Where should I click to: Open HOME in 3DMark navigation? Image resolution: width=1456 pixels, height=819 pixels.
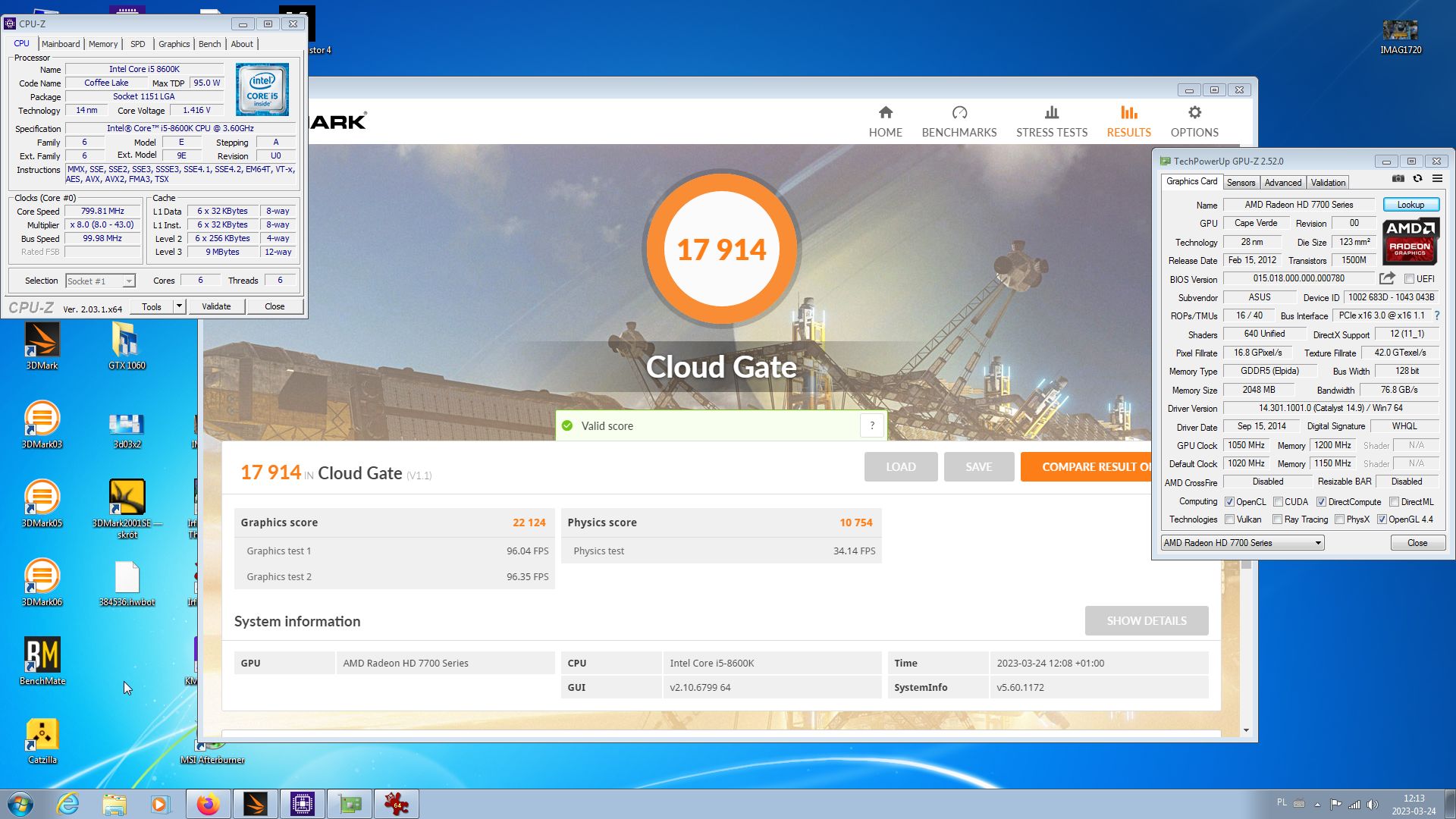[x=885, y=122]
